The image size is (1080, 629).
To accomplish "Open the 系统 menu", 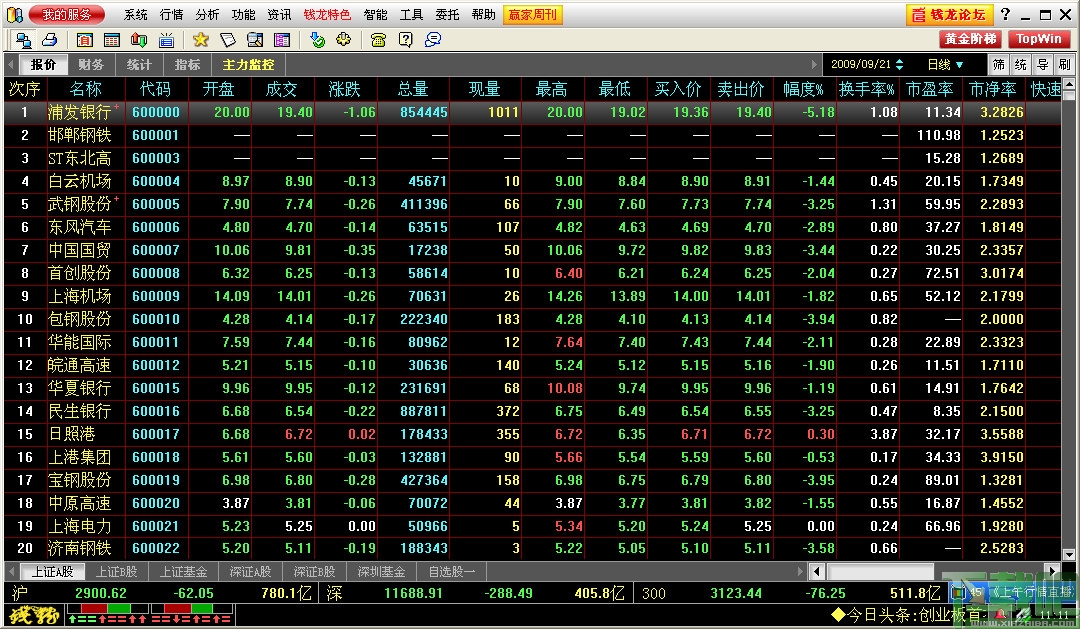I will tap(136, 14).
